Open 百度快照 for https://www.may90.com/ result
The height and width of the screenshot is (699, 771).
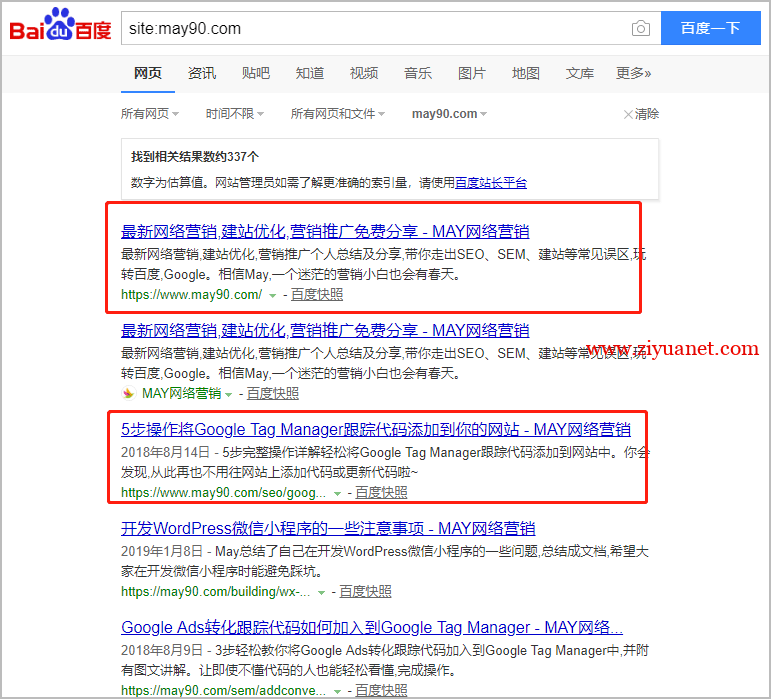pos(317,294)
